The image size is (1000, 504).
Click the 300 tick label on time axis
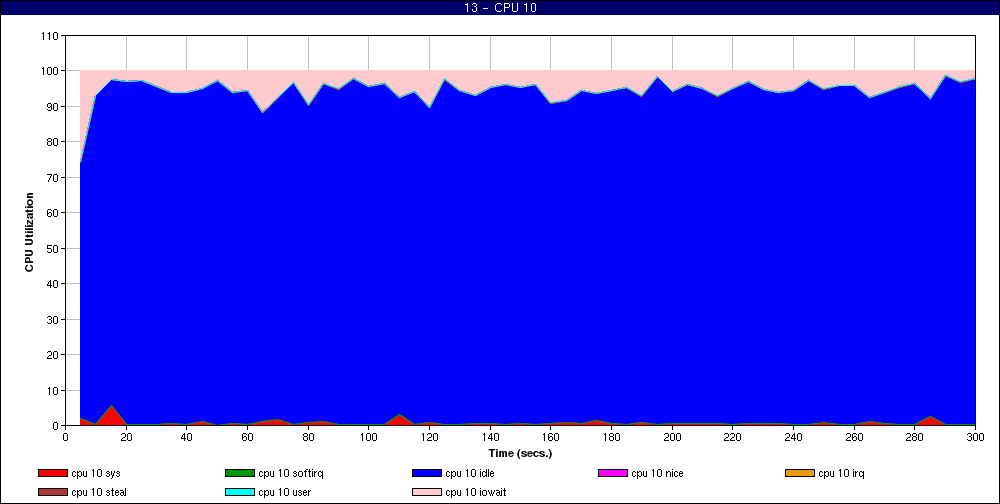pyautogui.click(x=975, y=438)
